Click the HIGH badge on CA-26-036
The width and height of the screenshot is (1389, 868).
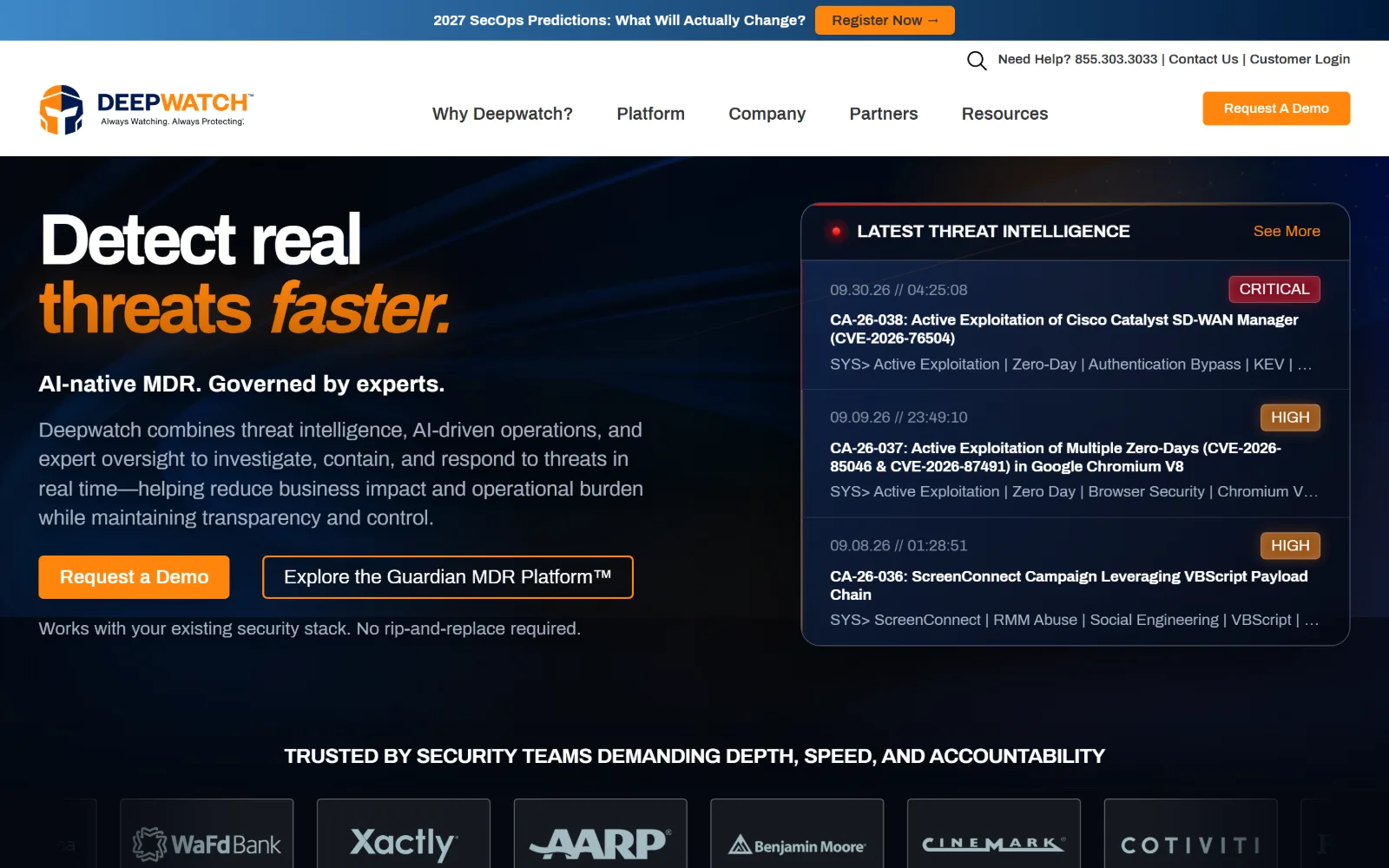point(1290,546)
